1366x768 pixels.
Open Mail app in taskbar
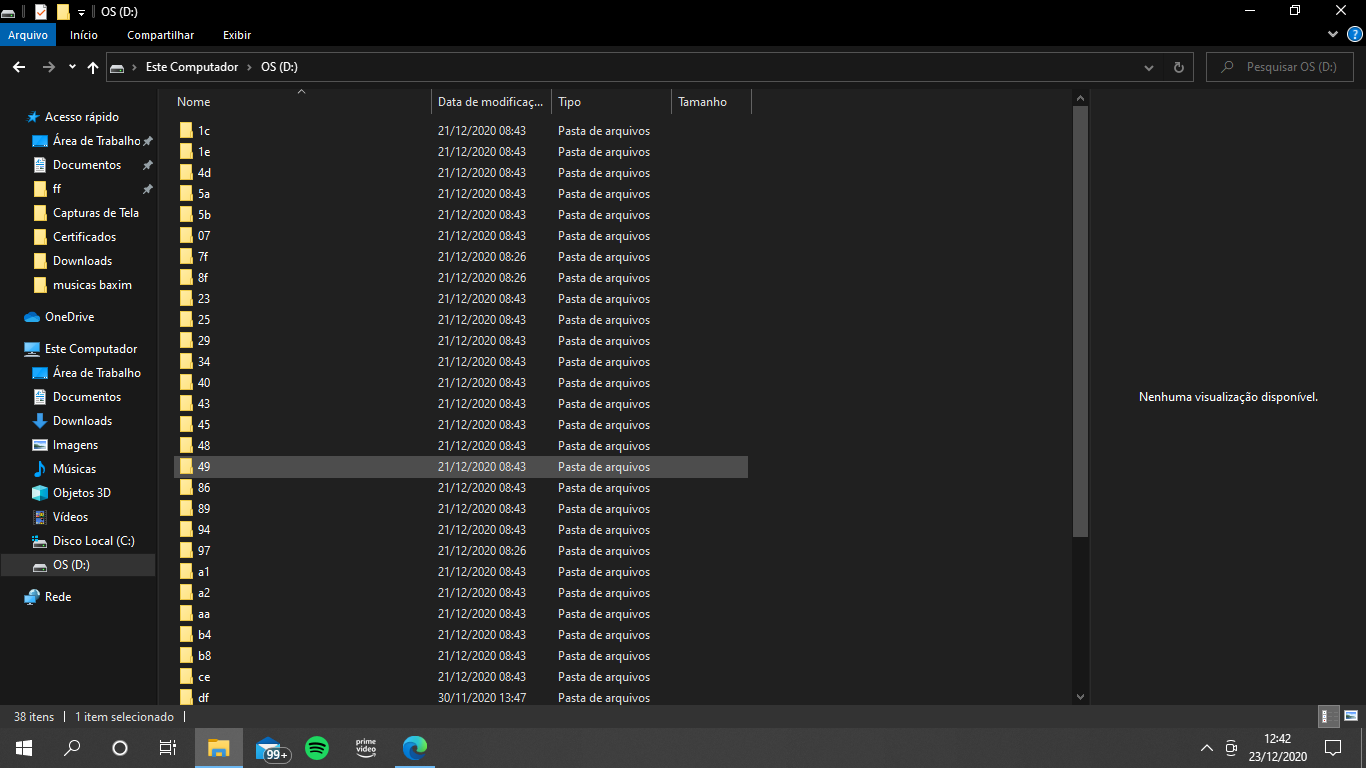270,748
